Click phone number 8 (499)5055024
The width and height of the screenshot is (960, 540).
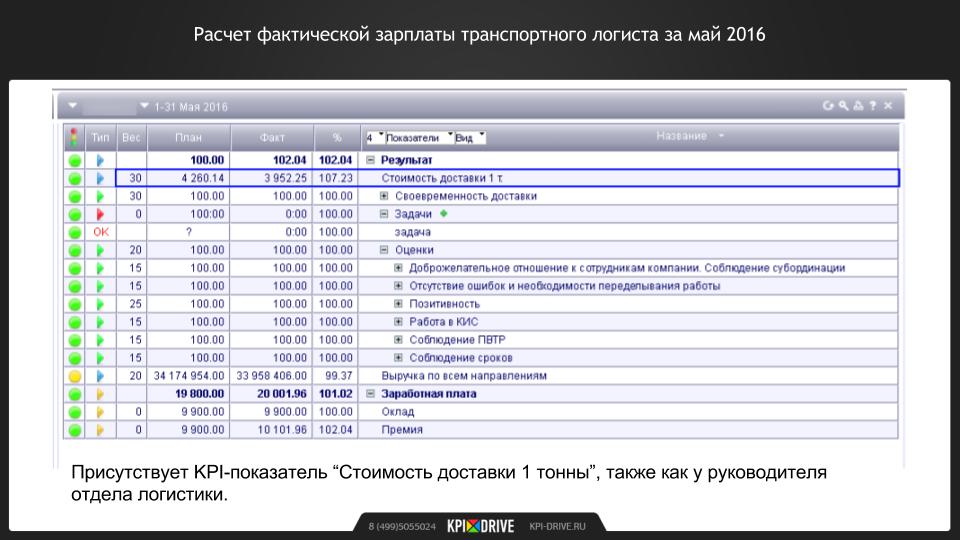tap(402, 527)
